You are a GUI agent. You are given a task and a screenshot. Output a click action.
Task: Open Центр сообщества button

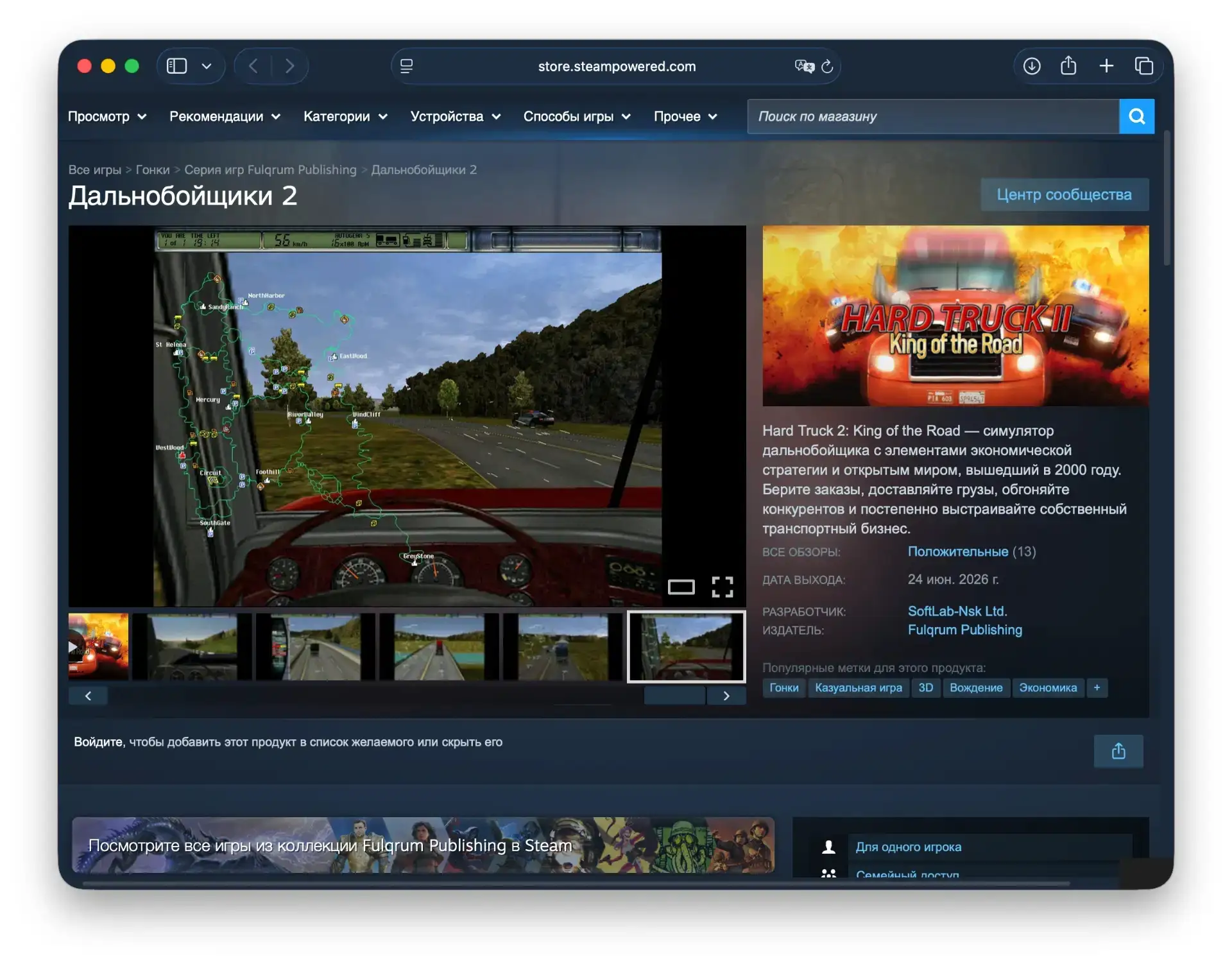pos(1065,194)
